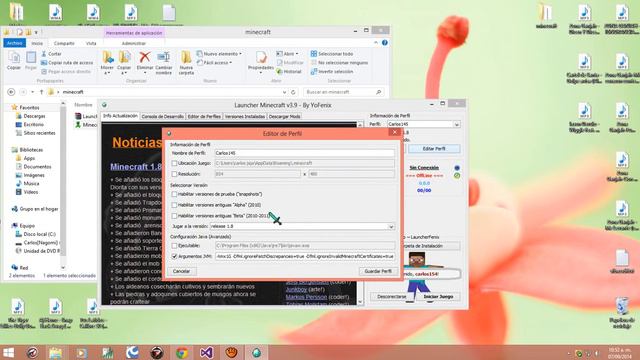Click the red Eliminar X icon
The image size is (640, 360).
(144, 58)
